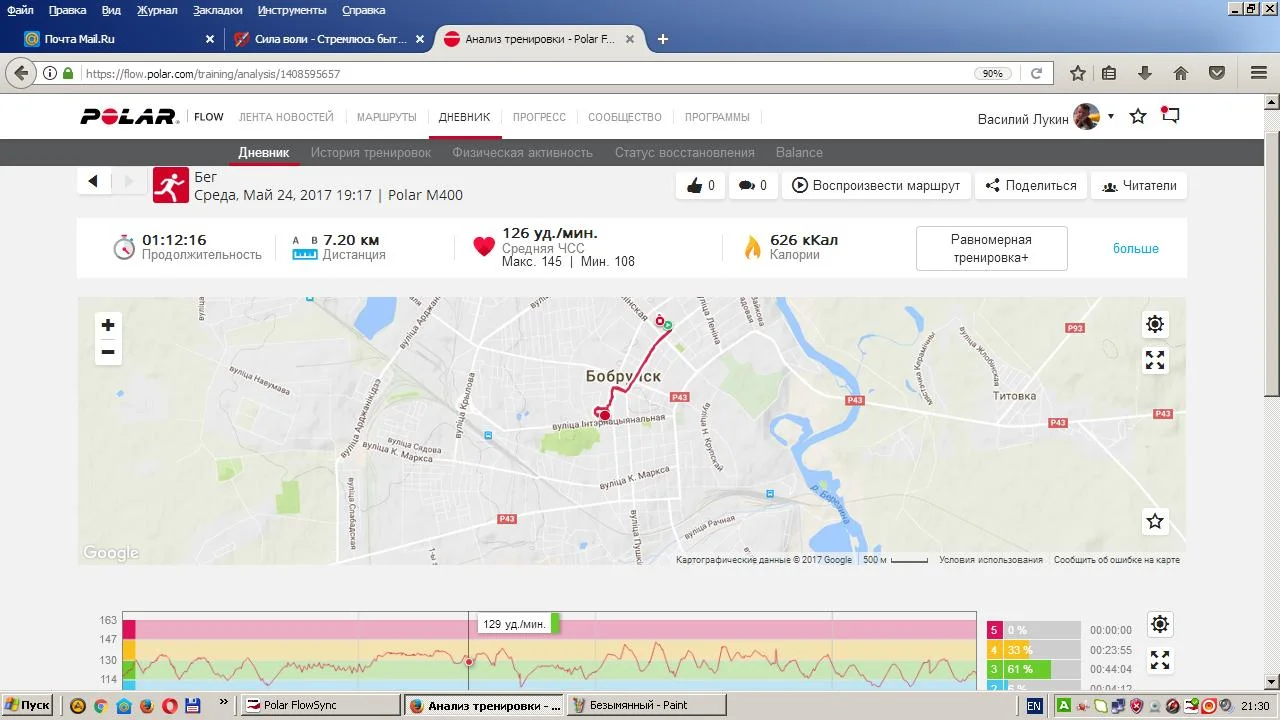Open Читатели button
Screen dimensions: 1280x720
(1139, 185)
